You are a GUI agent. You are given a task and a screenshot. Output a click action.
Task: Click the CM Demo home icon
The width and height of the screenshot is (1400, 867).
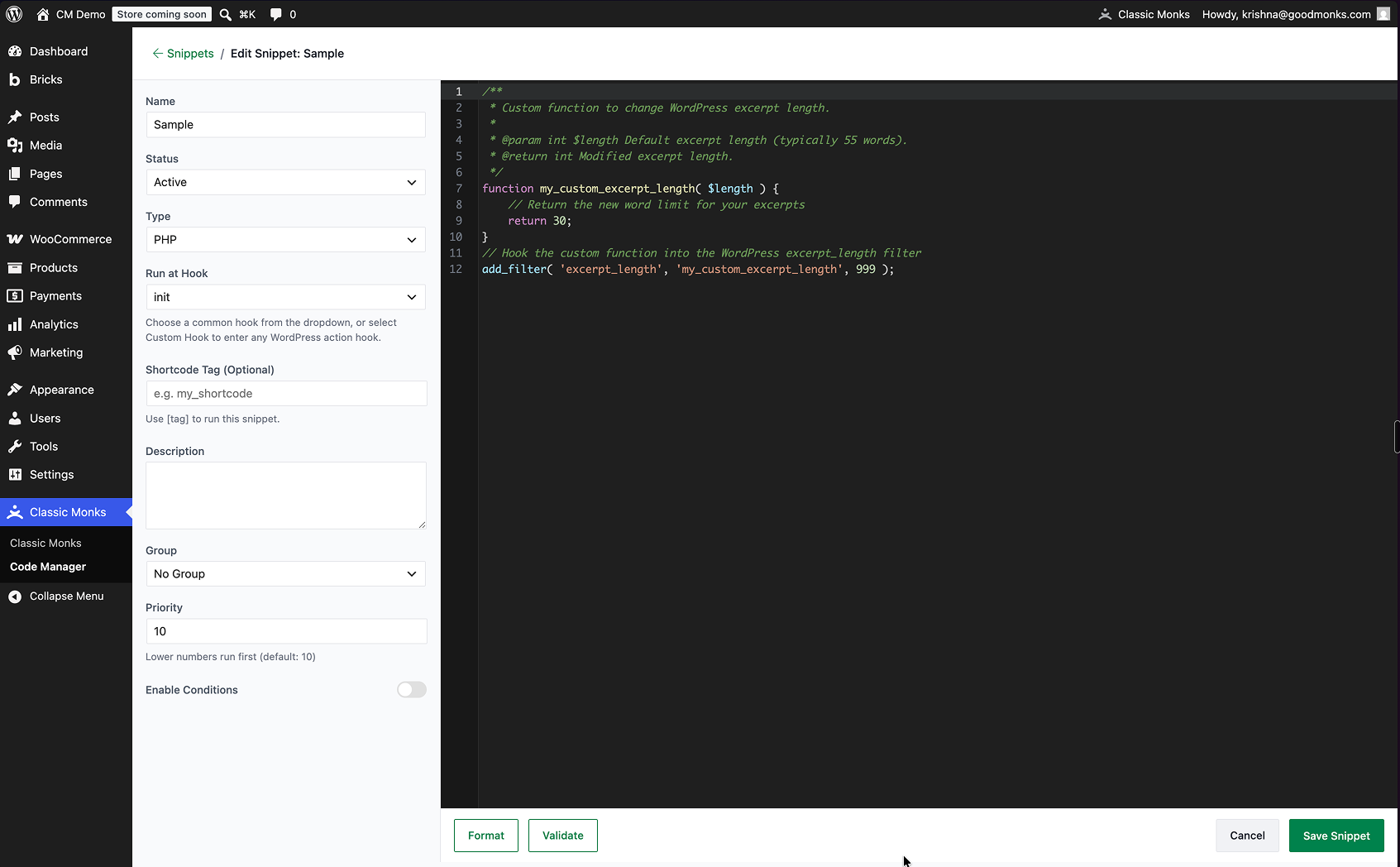(x=43, y=14)
